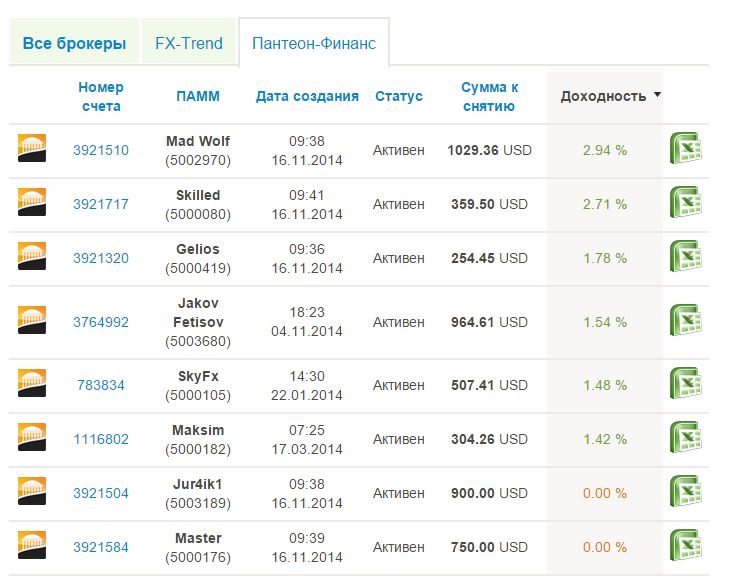Image resolution: width=730 pixels, height=587 pixels.
Task: Click the broker logo beside account 3921510
Action: pyautogui.click(x=32, y=150)
